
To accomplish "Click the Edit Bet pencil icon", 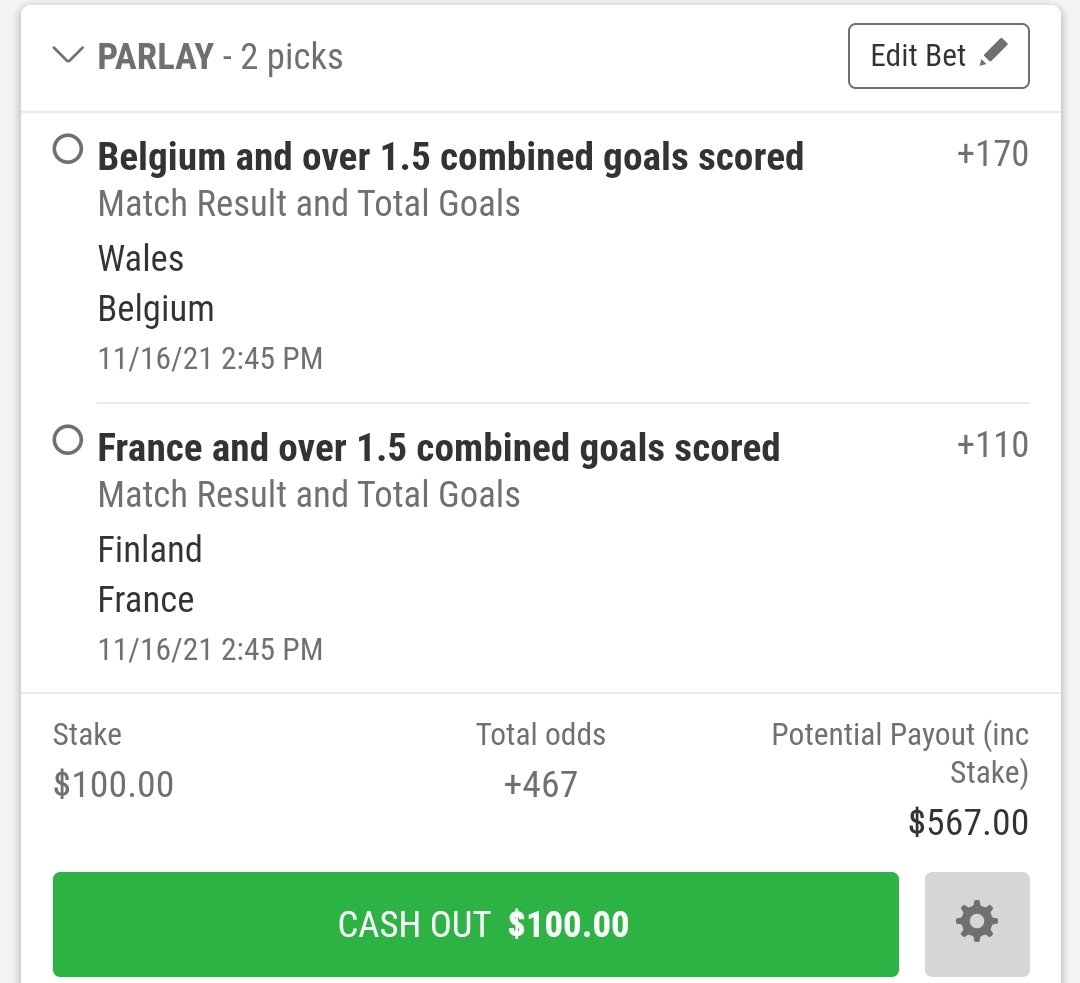I will (x=994, y=53).
